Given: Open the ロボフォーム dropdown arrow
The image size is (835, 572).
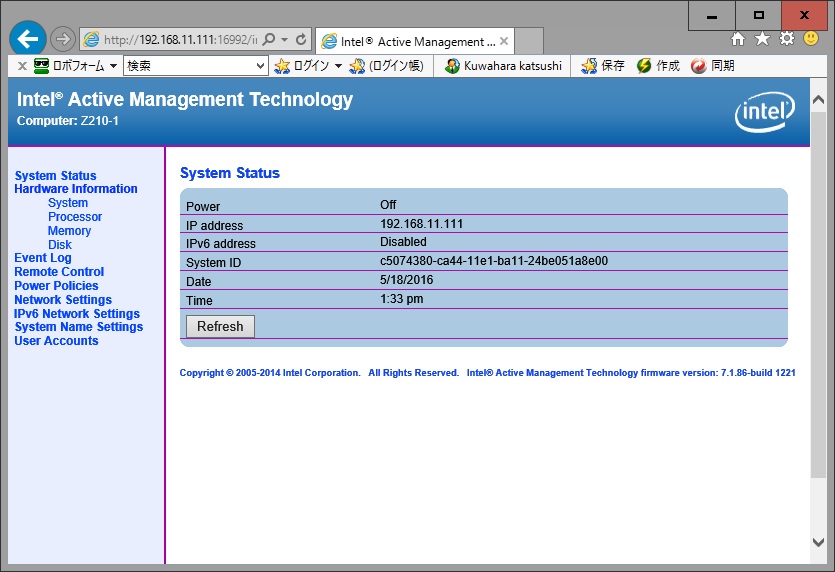Looking at the screenshot, I should (x=113, y=66).
